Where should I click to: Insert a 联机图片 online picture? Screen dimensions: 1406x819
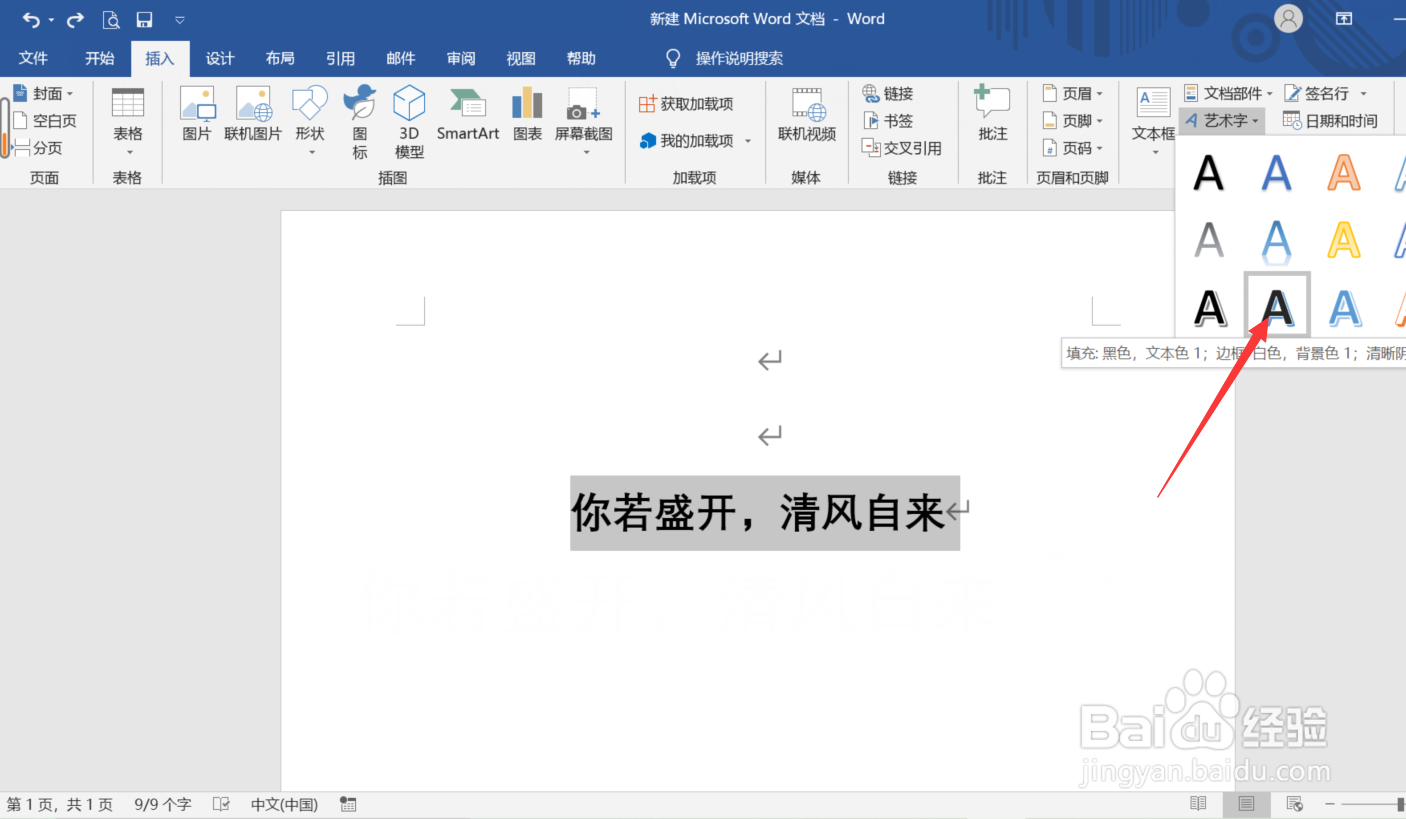[x=253, y=114]
